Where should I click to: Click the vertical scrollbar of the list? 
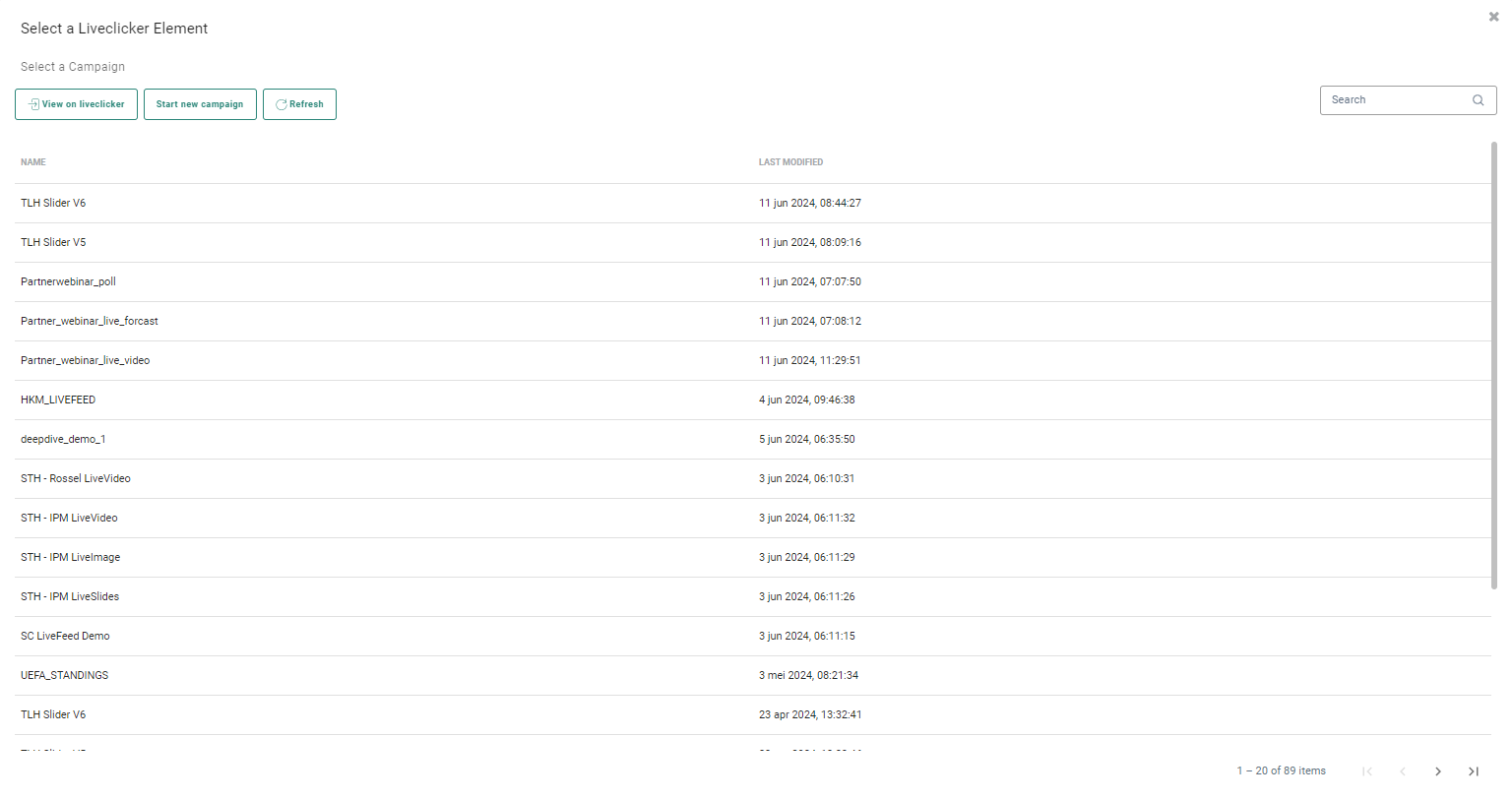coord(1493,364)
